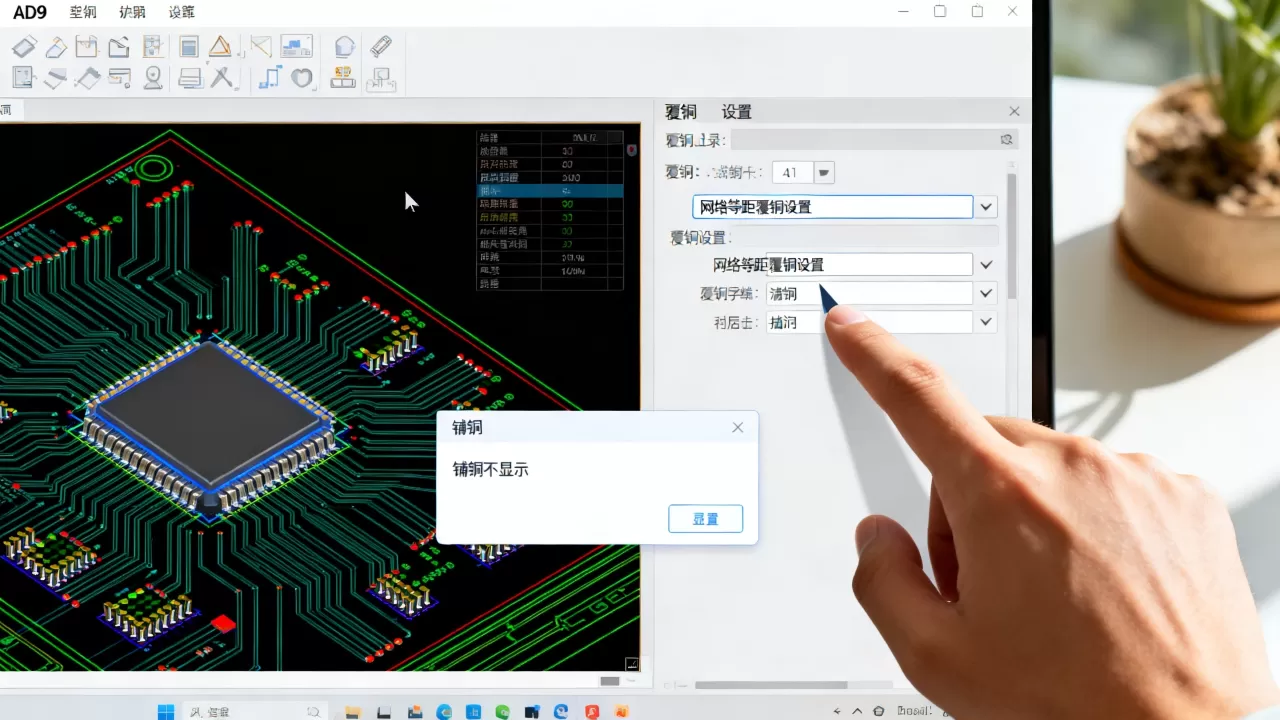Click the stacked layer icon in second row
Viewport: 1280px width, 720px height.
tap(56, 77)
